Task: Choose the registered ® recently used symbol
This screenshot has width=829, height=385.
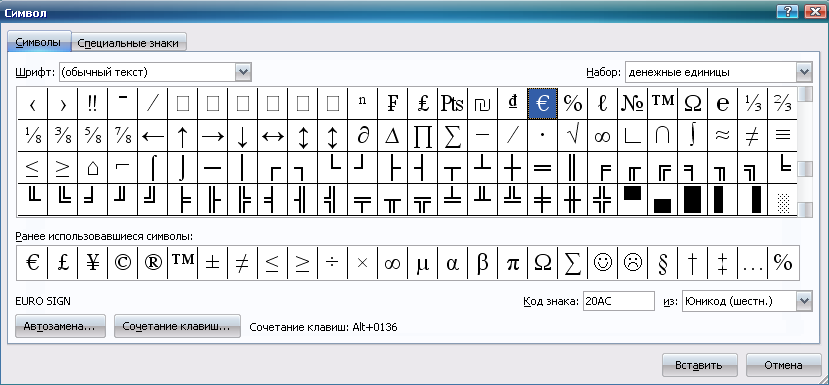Action: pos(152,263)
